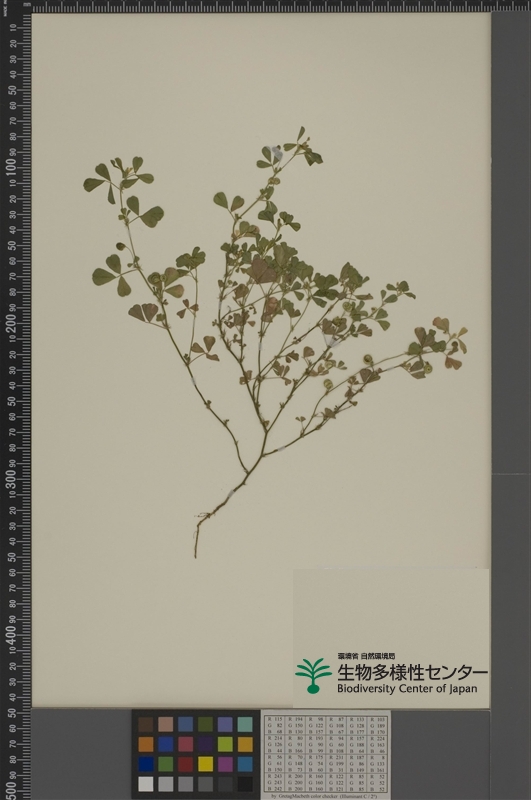Click the 100 mark on the ruler
This screenshot has height=800, width=531.
10,167
